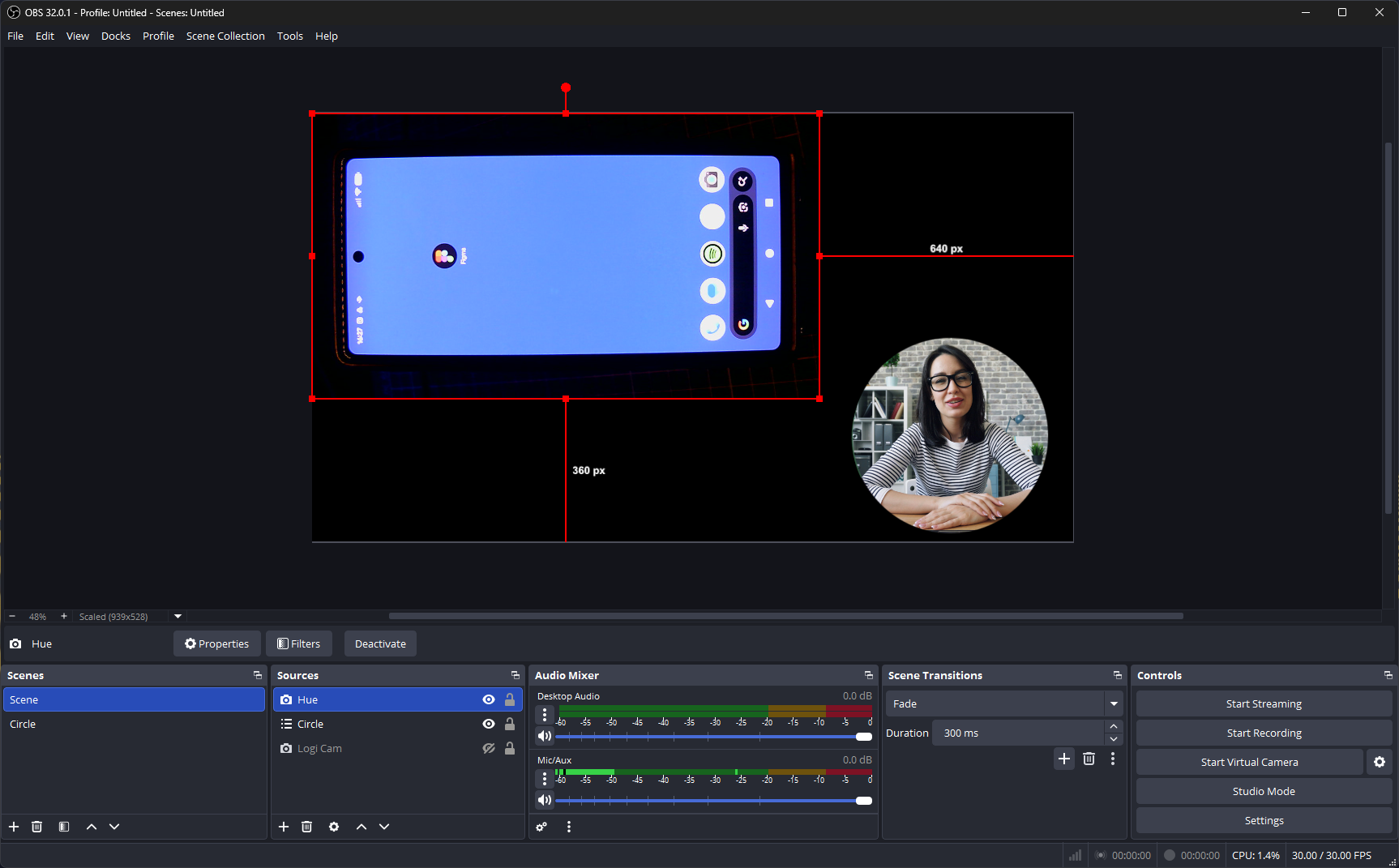Add a new source with plus icon
The width and height of the screenshot is (1399, 868).
284,827
